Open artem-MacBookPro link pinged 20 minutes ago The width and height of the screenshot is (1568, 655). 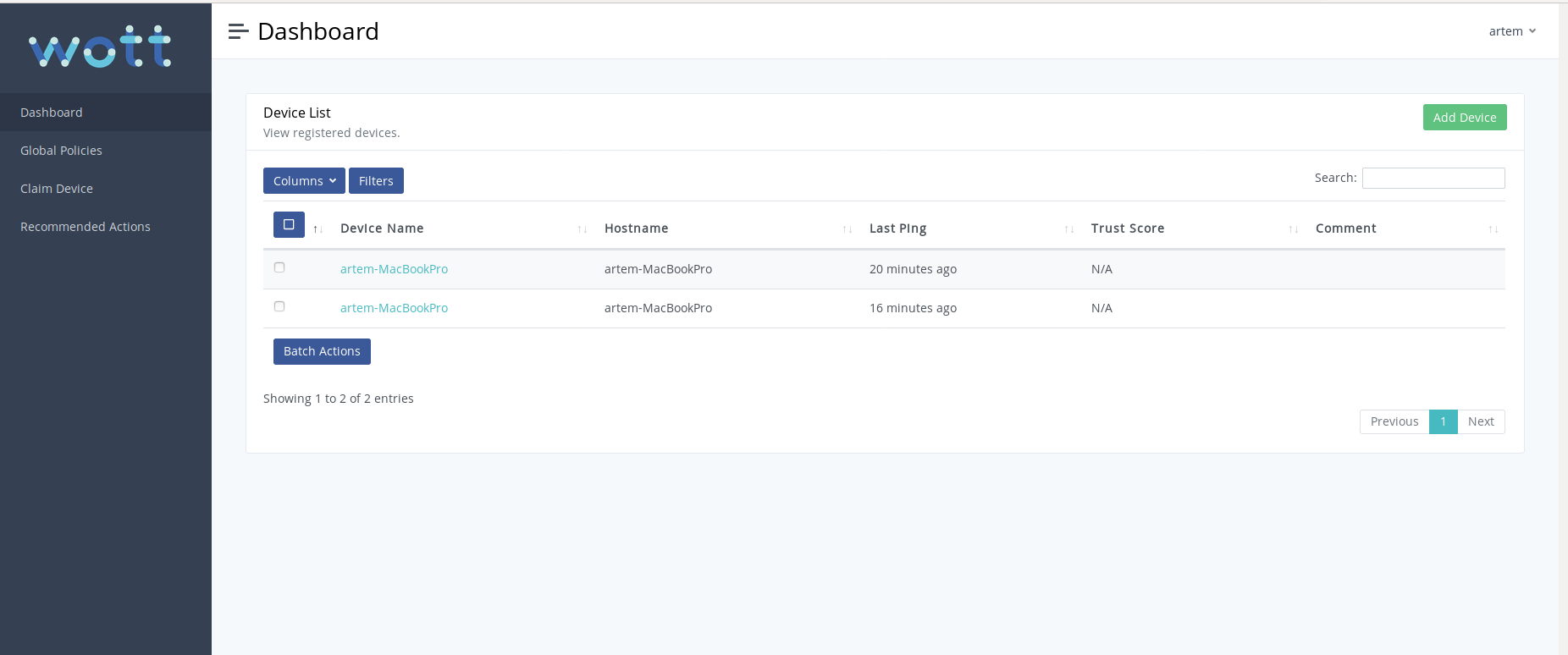(394, 269)
